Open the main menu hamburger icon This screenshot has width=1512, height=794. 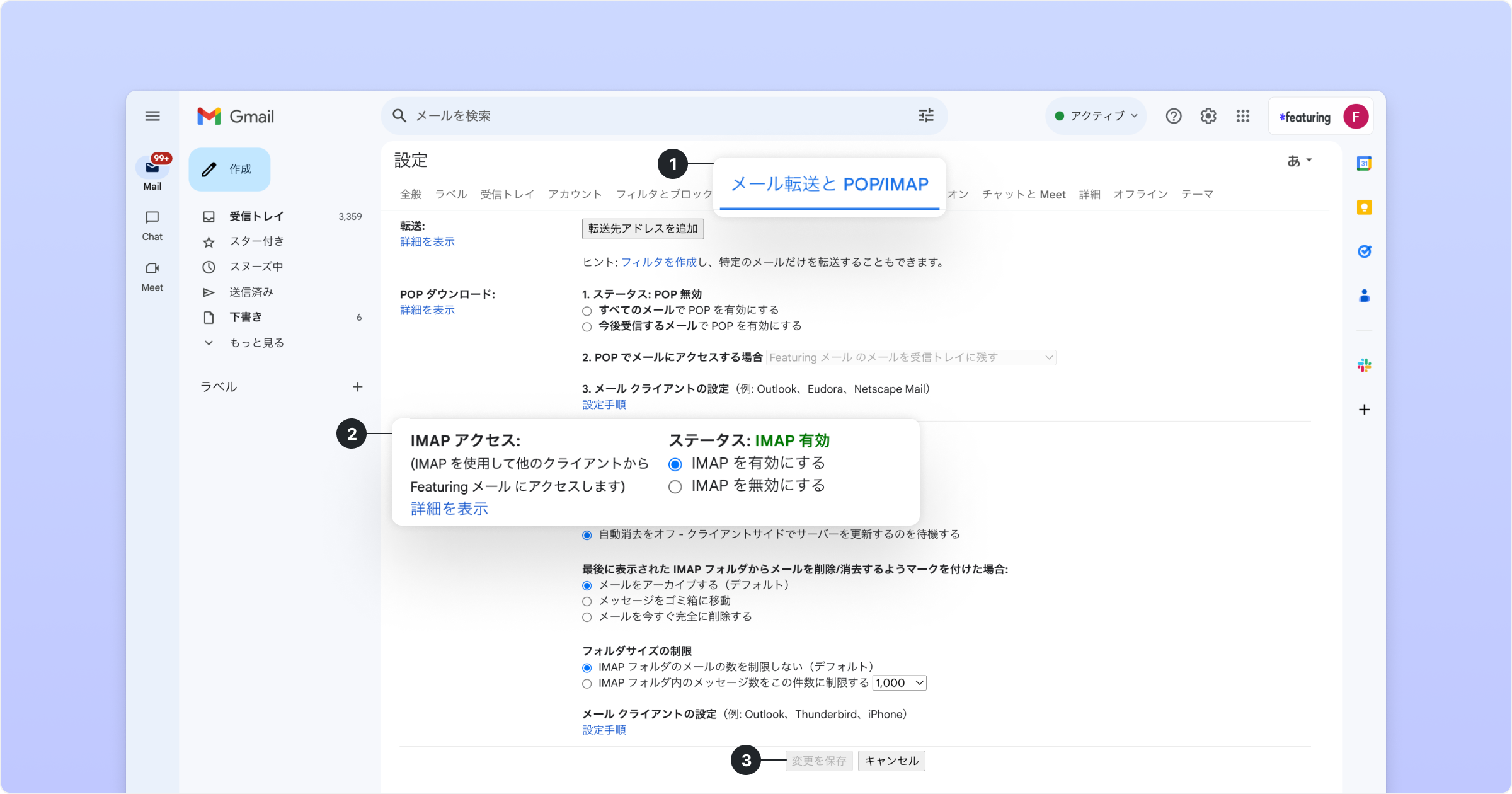152,116
